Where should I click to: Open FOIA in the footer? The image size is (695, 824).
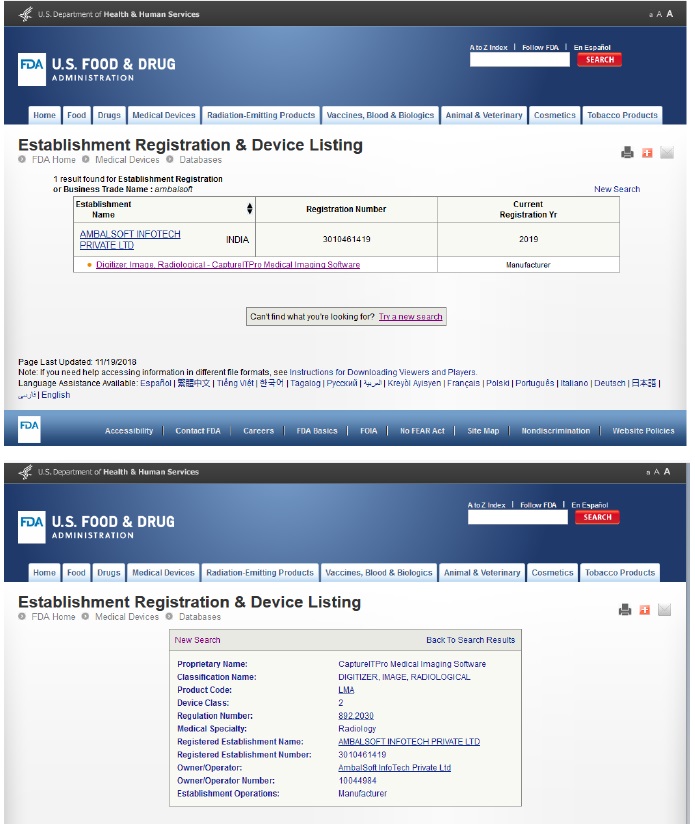368,430
